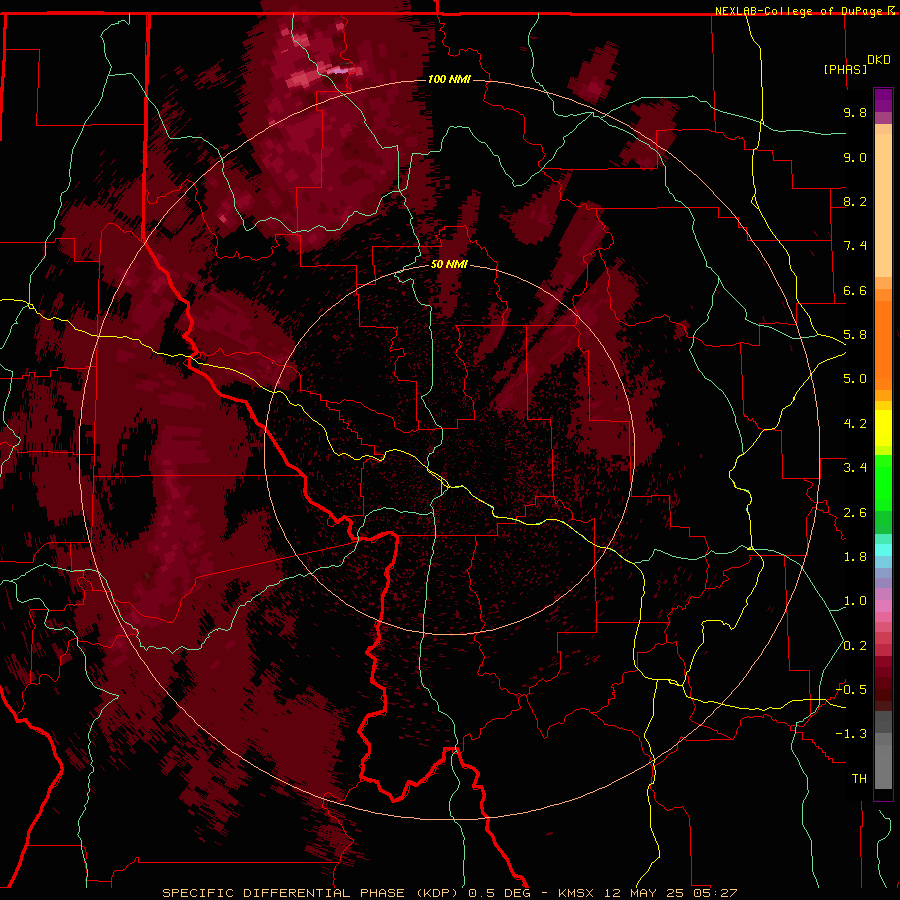Screen dimensions: 900x900
Task: Click the 9.8 legend value
Action: 855,112
